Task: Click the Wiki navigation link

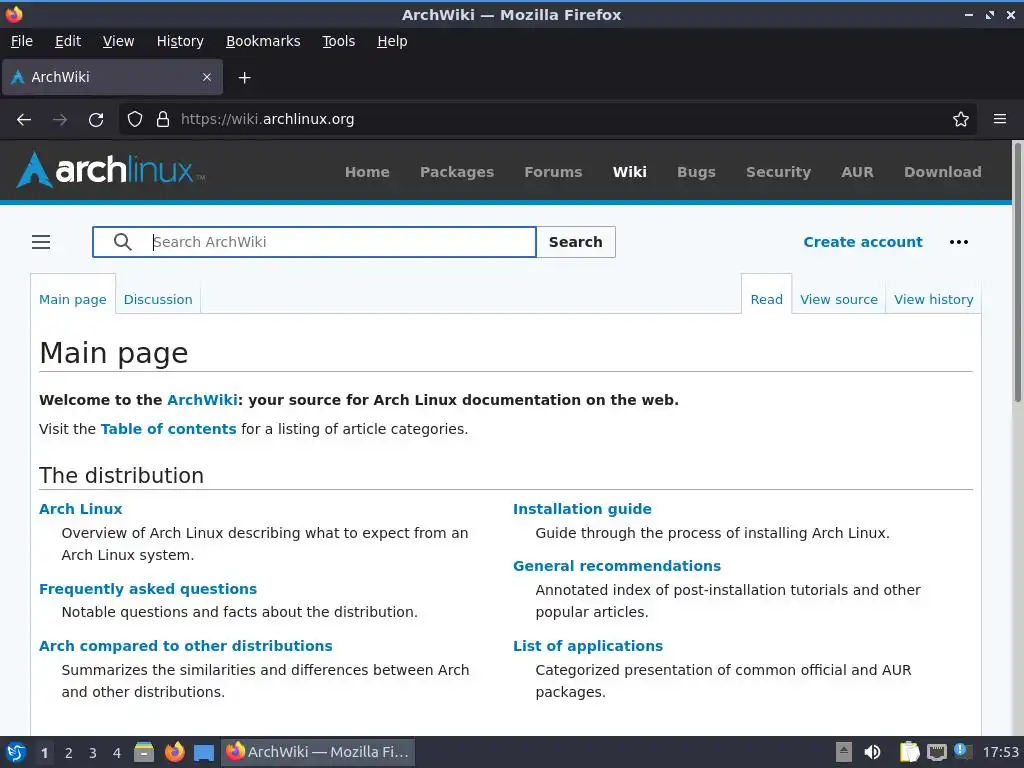Action: pyautogui.click(x=630, y=172)
